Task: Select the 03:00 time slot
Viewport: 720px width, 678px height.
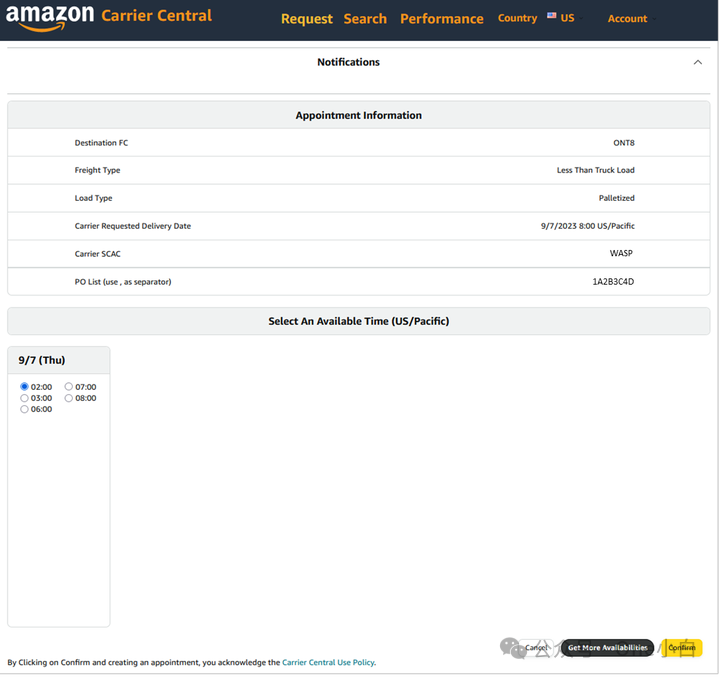Action: [24, 398]
